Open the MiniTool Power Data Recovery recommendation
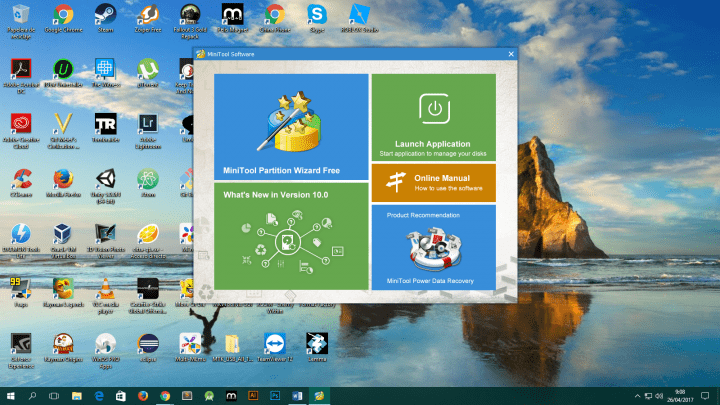The width and height of the screenshot is (720, 405). tap(433, 248)
